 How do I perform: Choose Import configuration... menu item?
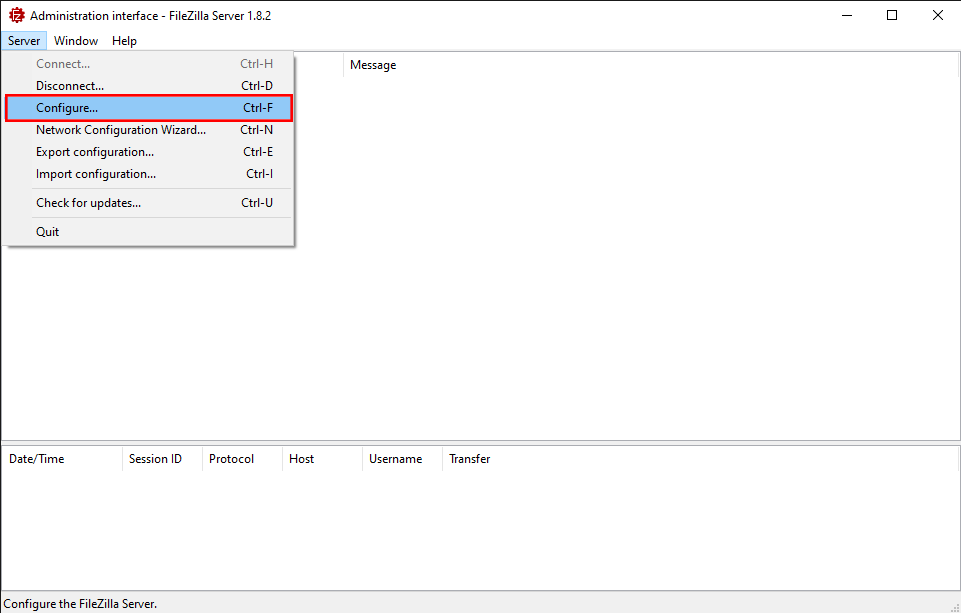(149, 174)
